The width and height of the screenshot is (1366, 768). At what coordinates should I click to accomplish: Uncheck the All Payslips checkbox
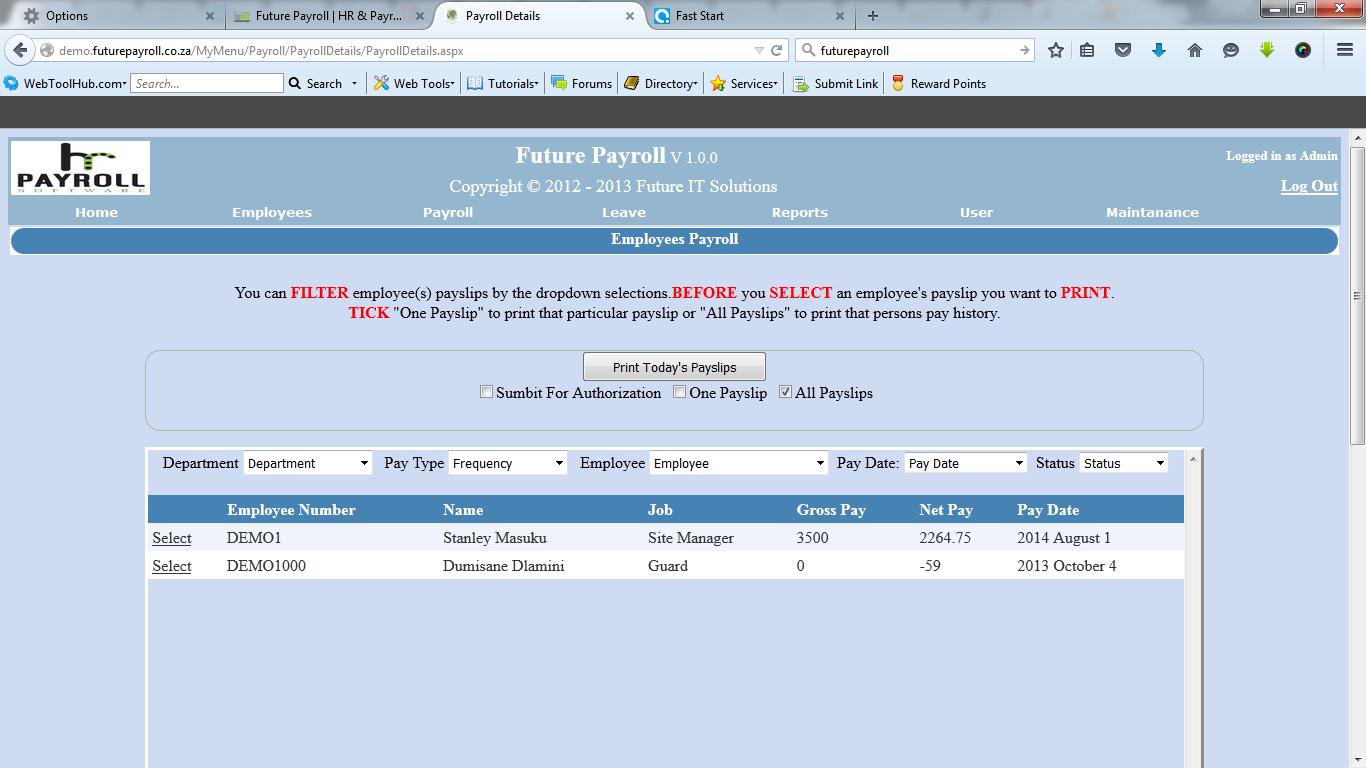click(x=786, y=392)
